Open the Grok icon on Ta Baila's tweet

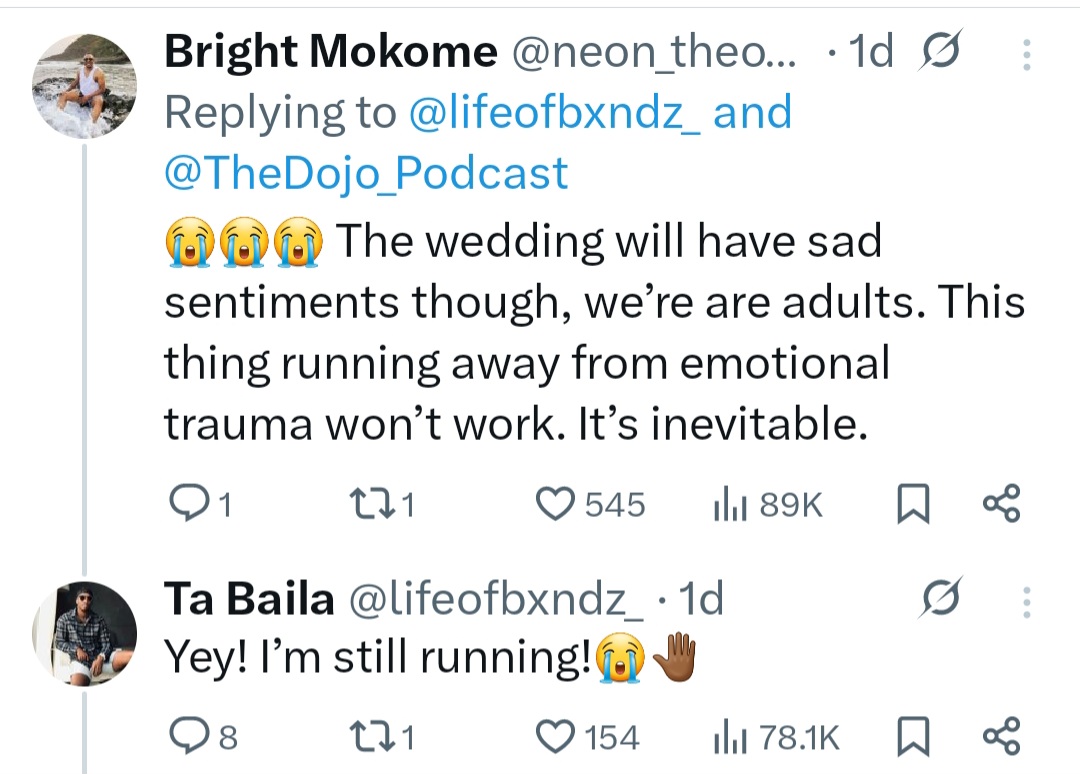point(939,600)
